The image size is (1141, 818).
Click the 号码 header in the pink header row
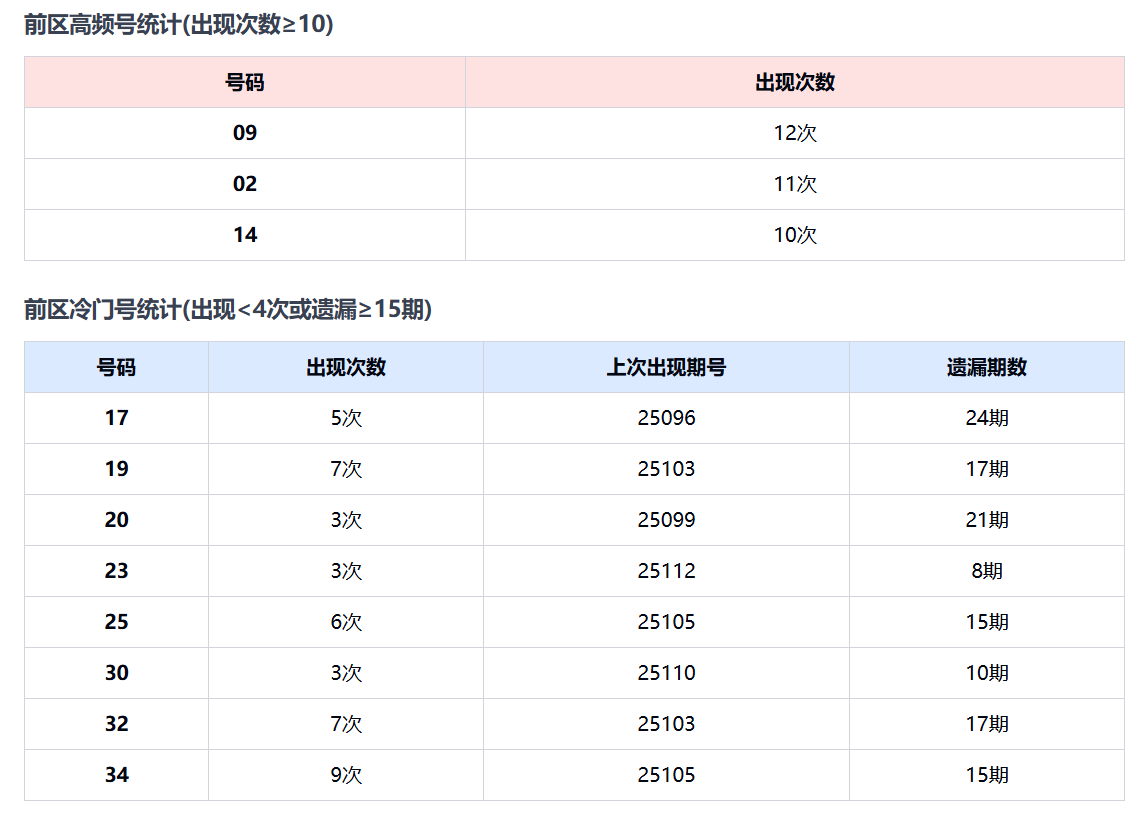click(x=245, y=83)
